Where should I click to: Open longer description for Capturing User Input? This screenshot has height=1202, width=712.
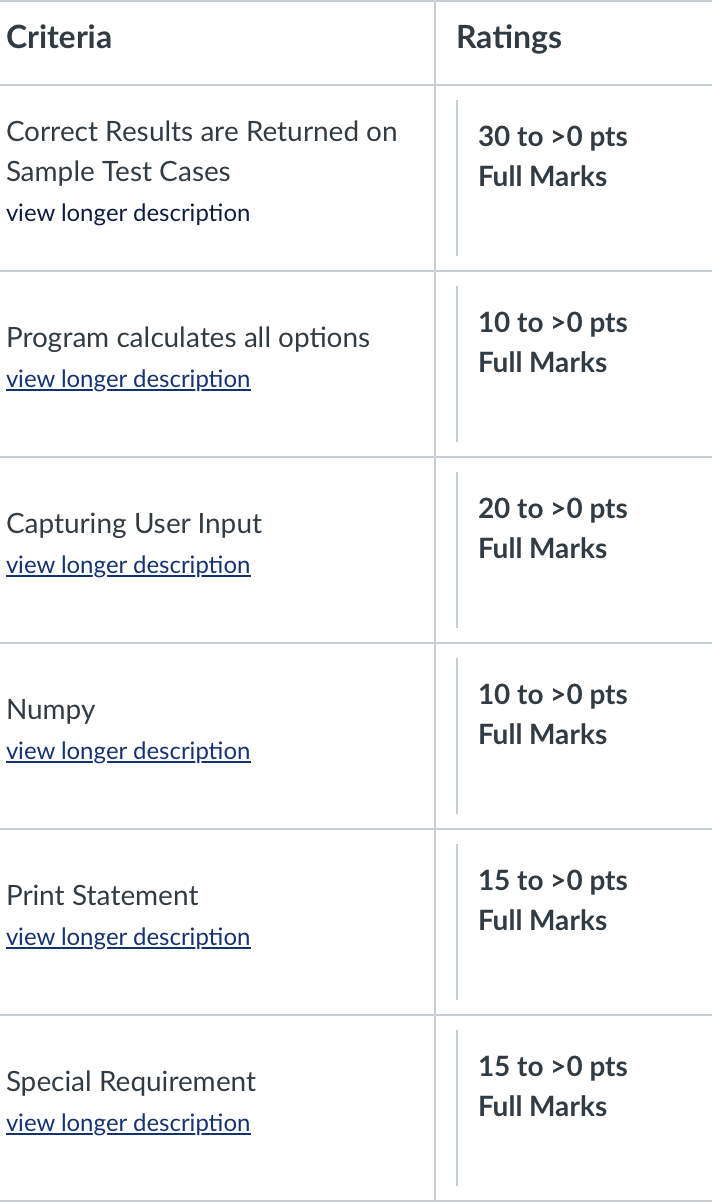tap(128, 565)
